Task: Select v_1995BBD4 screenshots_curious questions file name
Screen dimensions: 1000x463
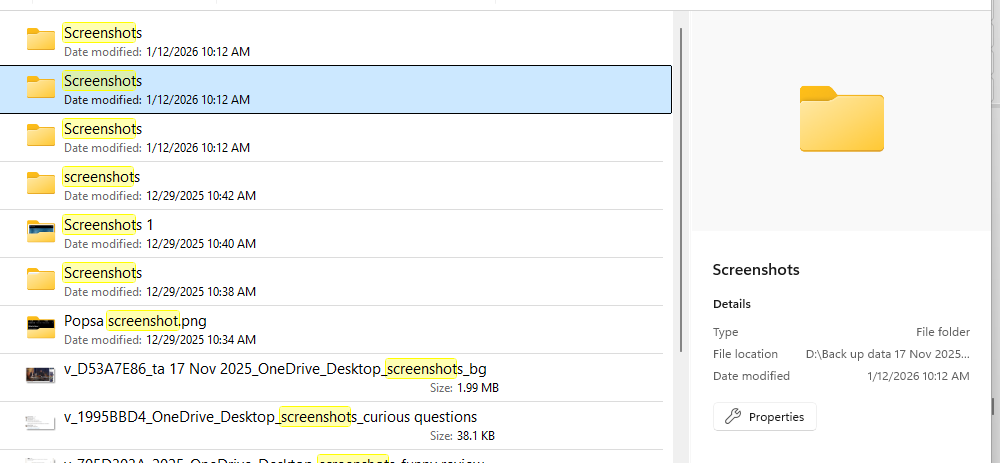Action: click(x=270, y=417)
